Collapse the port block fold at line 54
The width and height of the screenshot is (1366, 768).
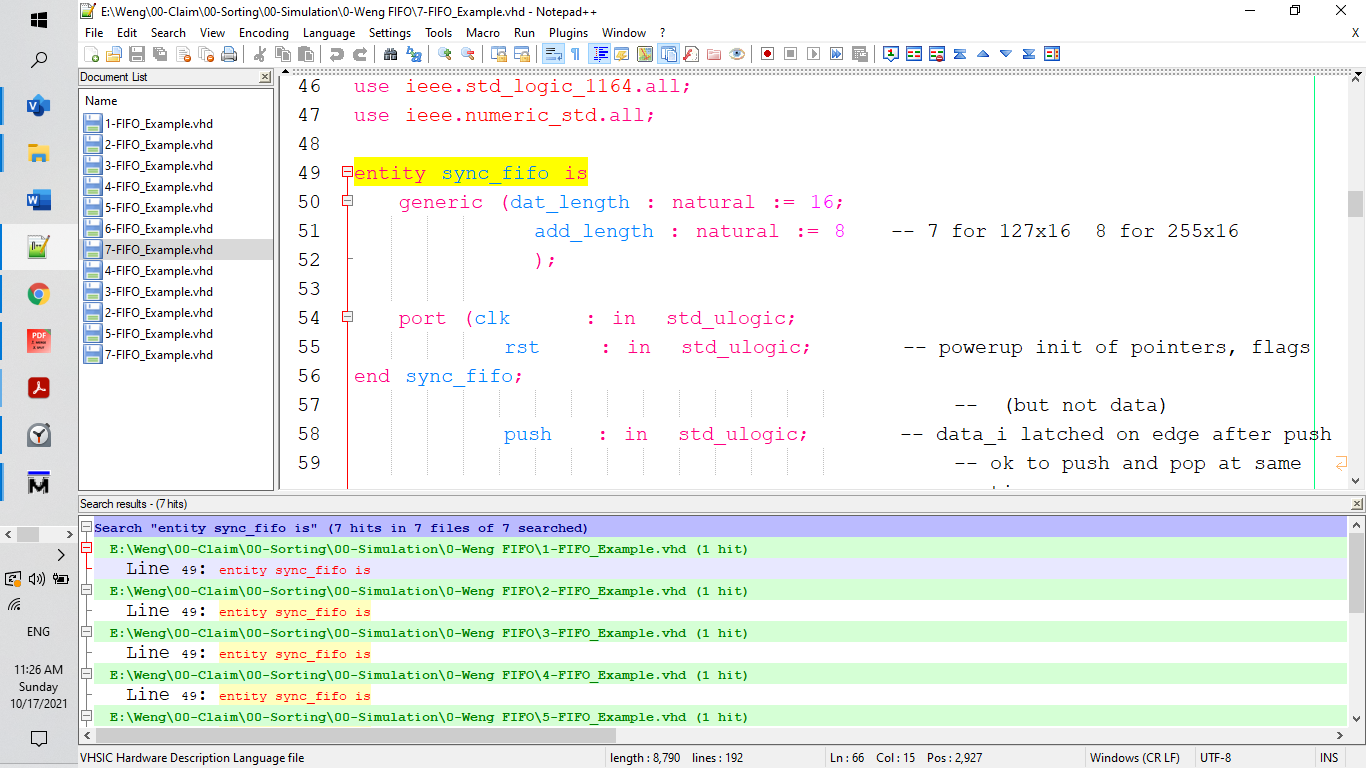click(x=347, y=317)
